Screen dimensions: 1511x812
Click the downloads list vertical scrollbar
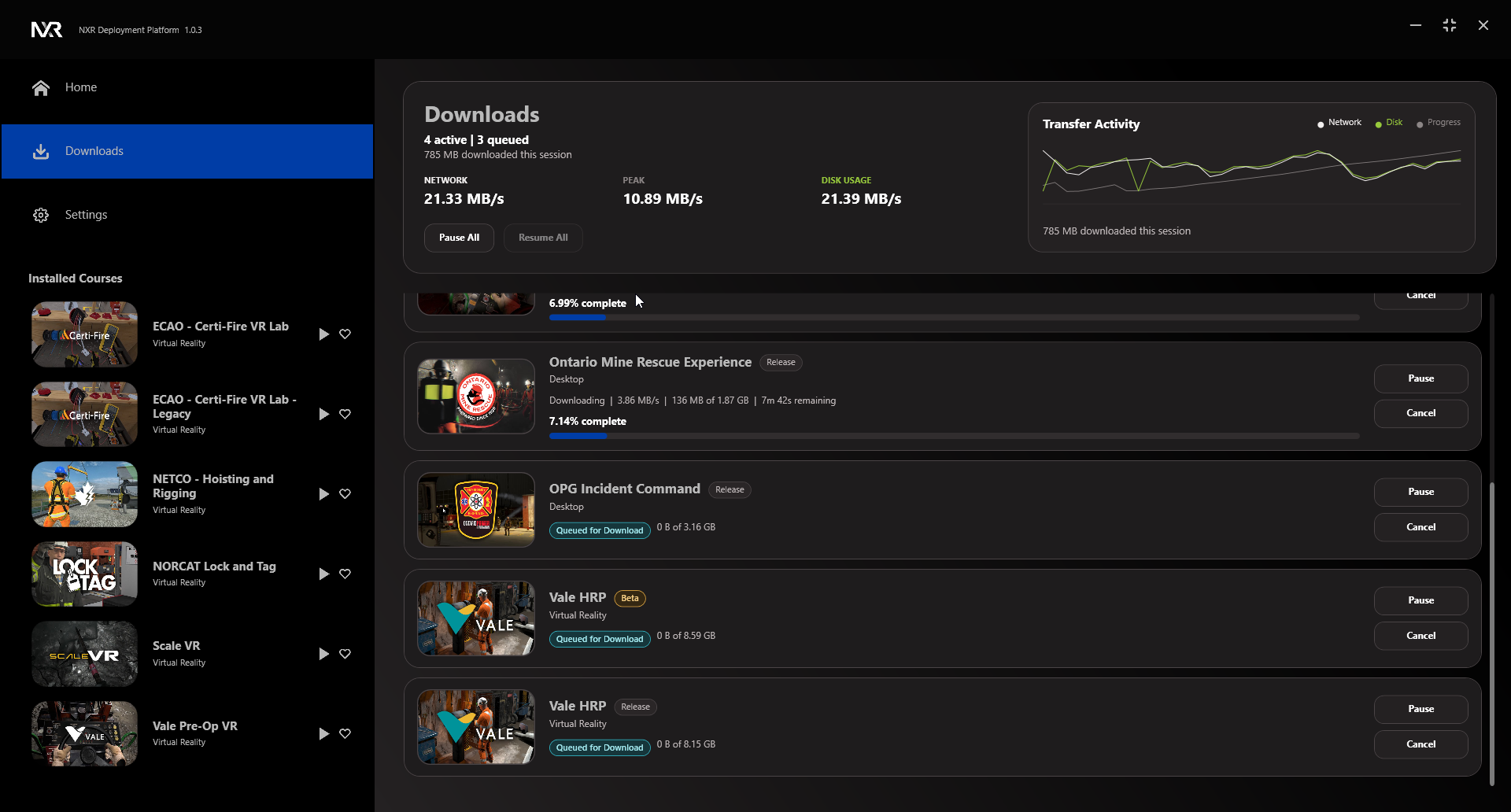(1491, 629)
